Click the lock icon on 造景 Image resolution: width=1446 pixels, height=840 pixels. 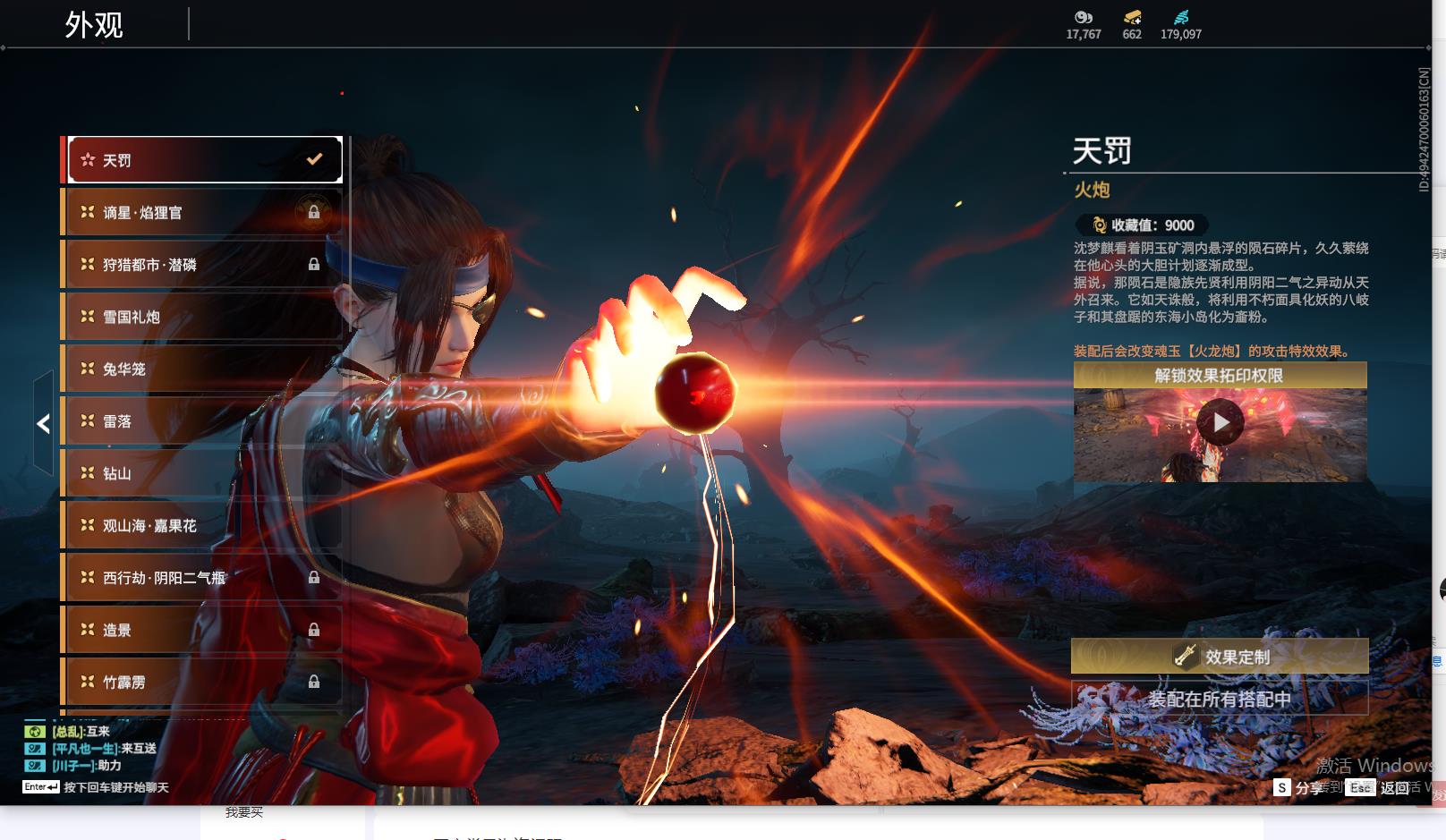coord(314,630)
